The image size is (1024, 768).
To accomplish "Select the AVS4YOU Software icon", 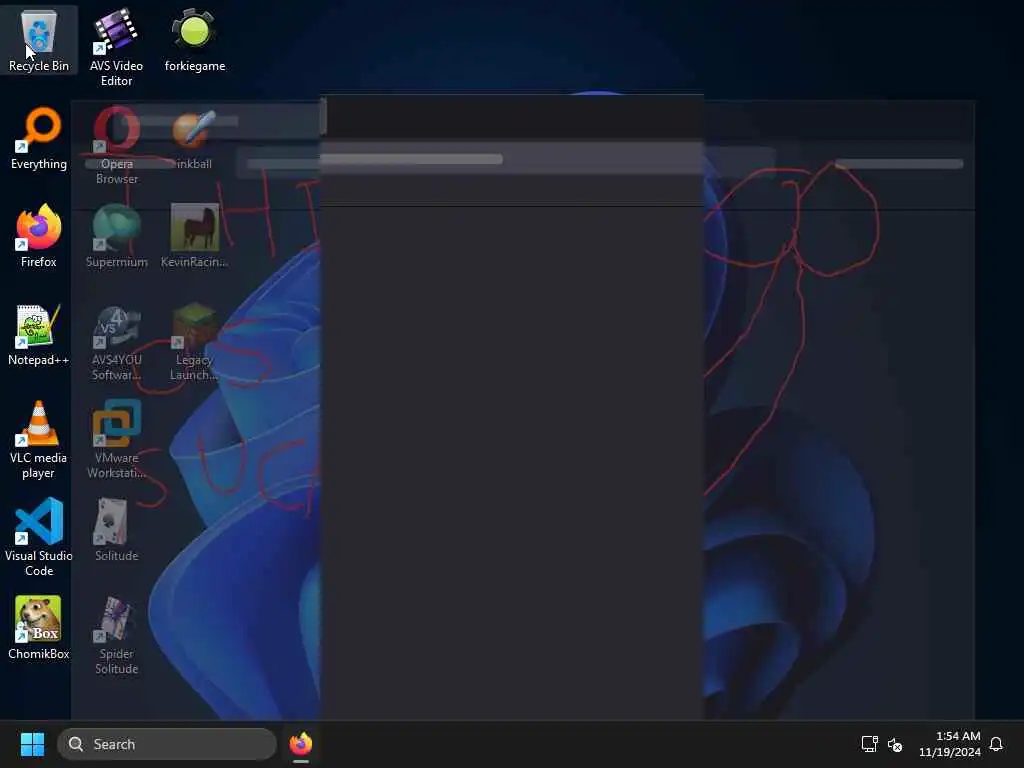I will coord(116,342).
